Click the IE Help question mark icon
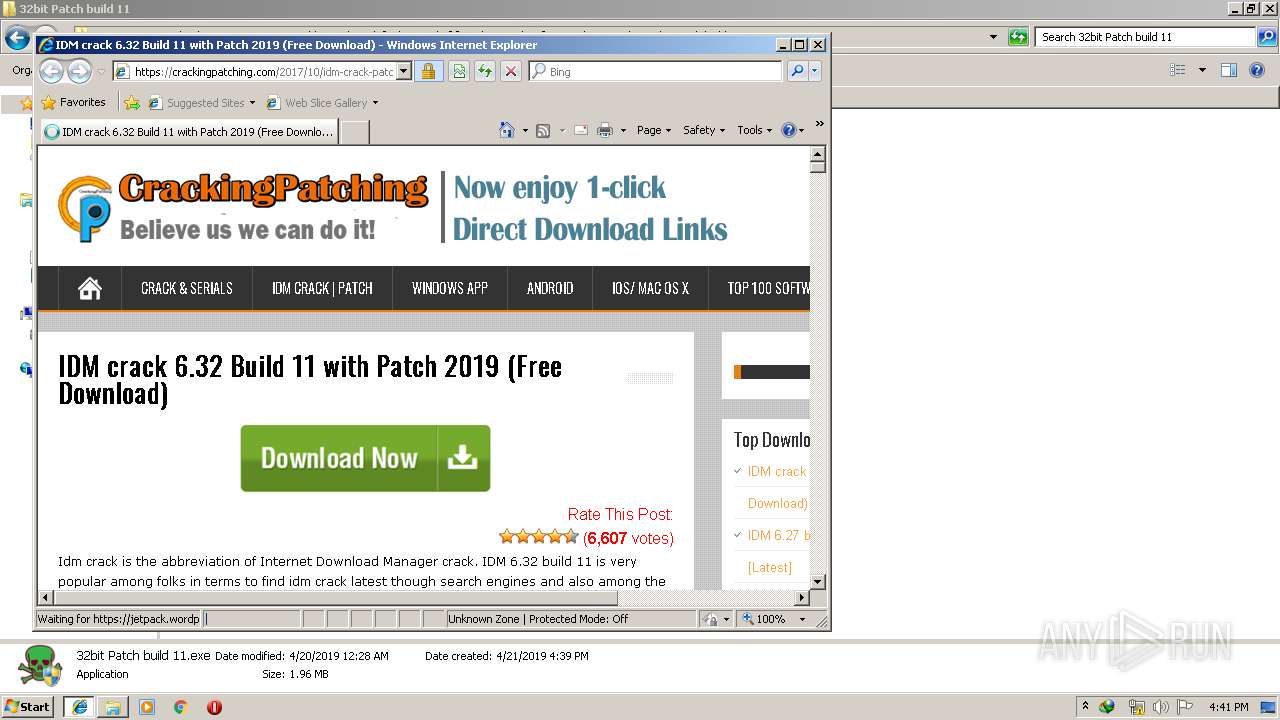The width and height of the screenshot is (1280, 720). coord(788,130)
